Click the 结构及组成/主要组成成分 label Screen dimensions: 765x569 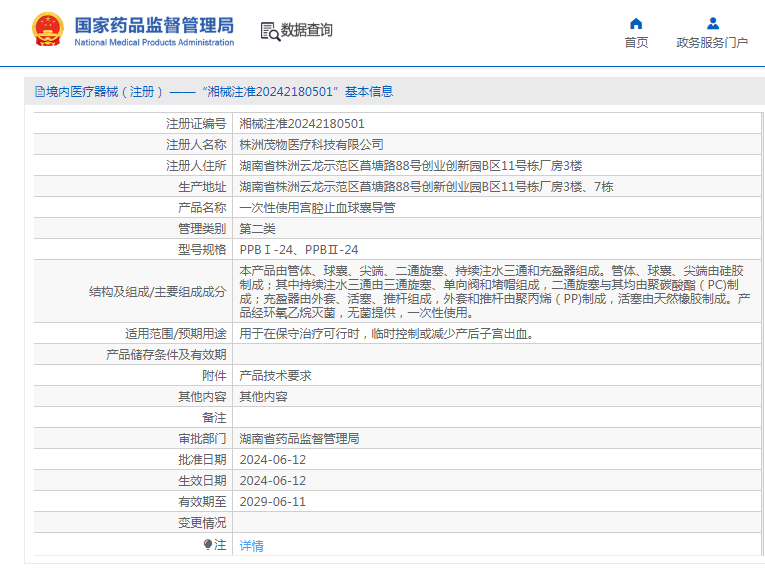click(x=158, y=292)
